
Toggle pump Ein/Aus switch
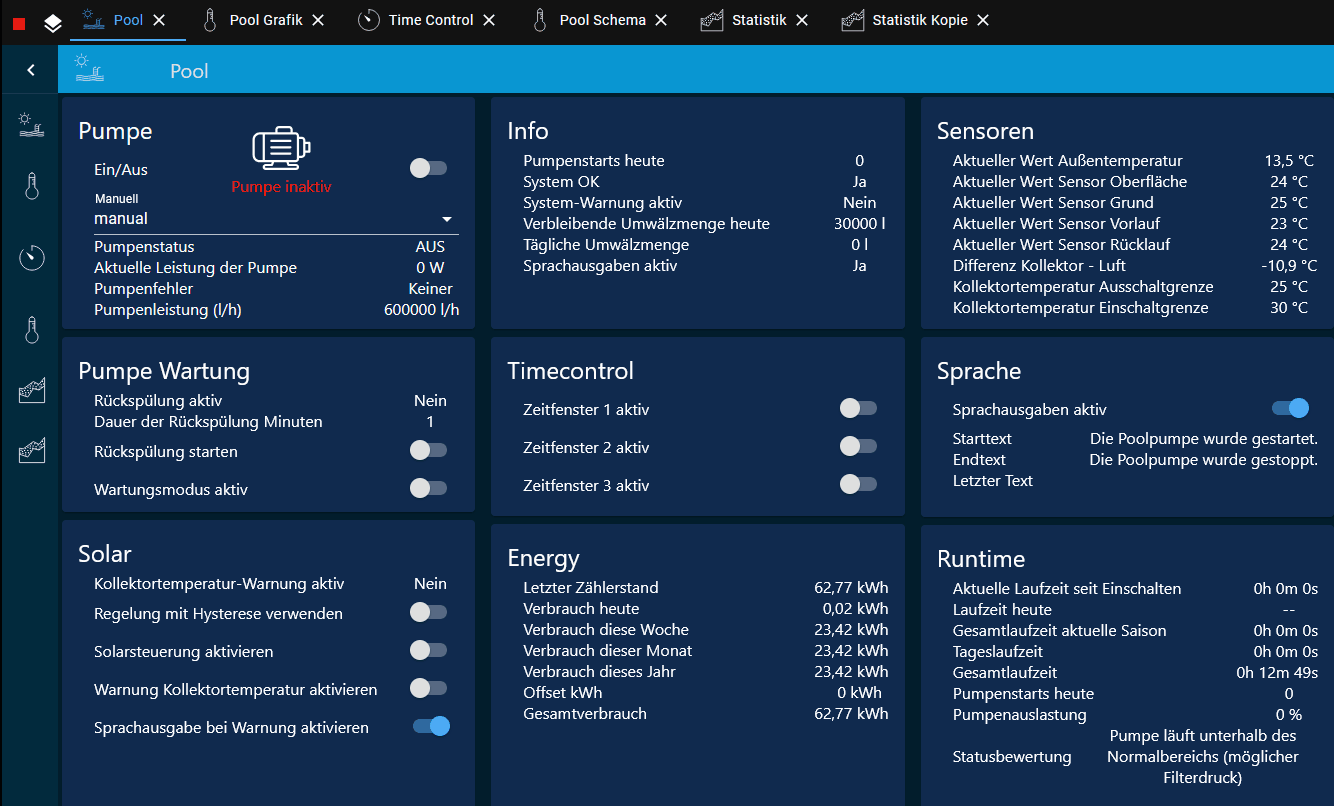[428, 168]
